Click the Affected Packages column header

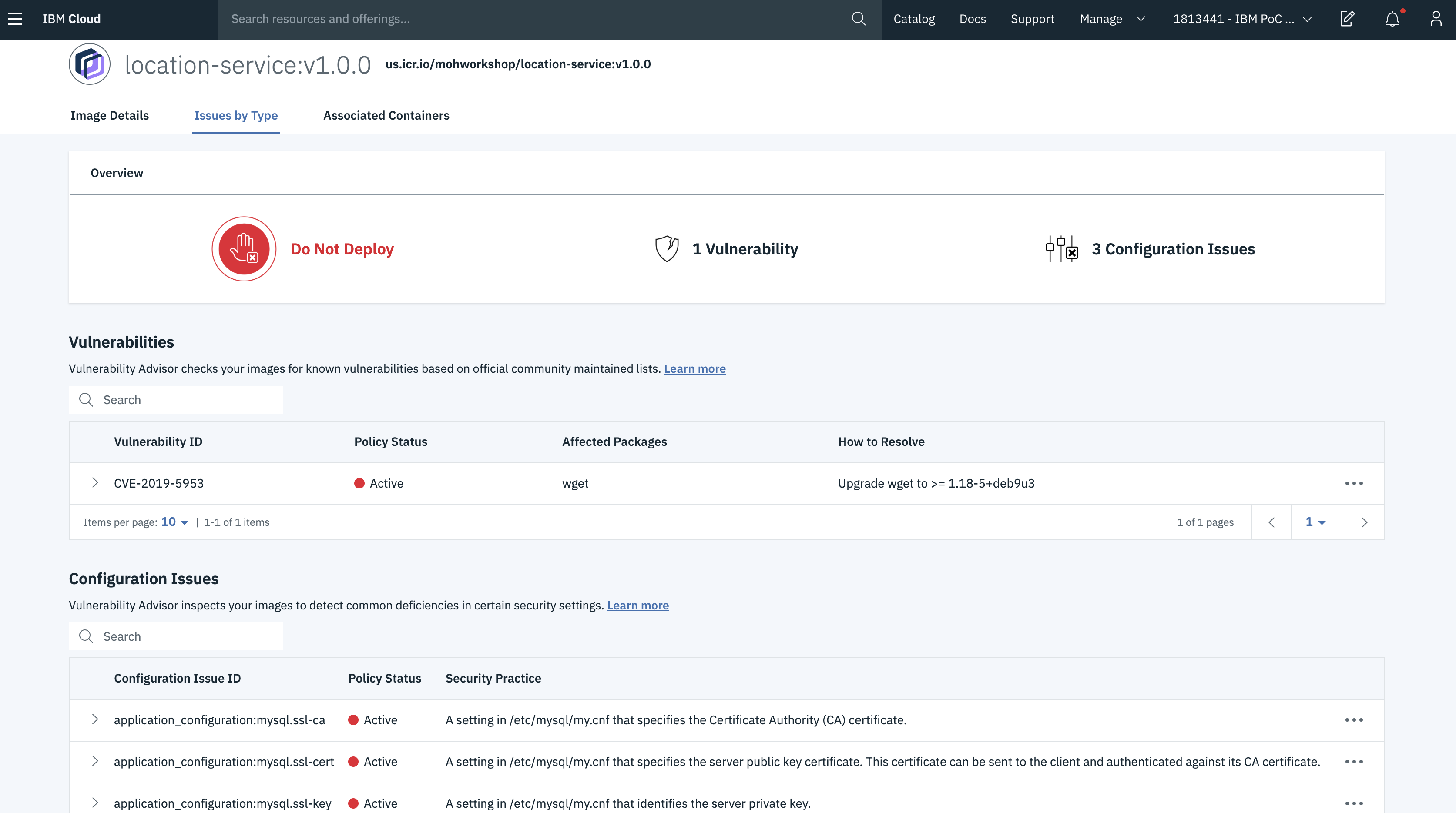click(x=614, y=442)
